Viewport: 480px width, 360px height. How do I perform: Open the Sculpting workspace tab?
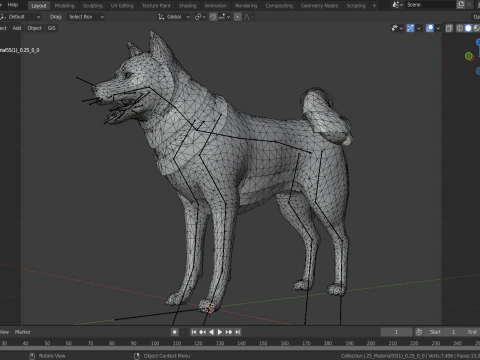click(x=93, y=6)
